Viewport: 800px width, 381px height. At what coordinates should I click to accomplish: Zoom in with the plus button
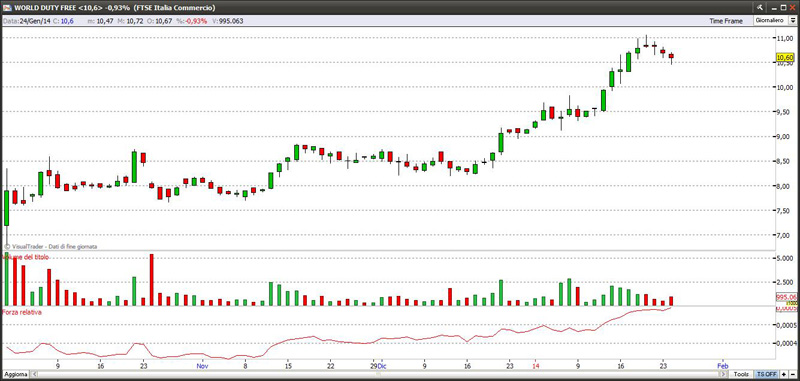(x=784, y=374)
